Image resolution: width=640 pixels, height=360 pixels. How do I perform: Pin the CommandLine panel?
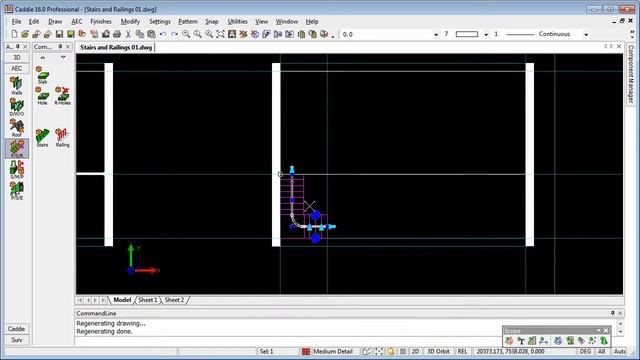[x=612, y=313]
